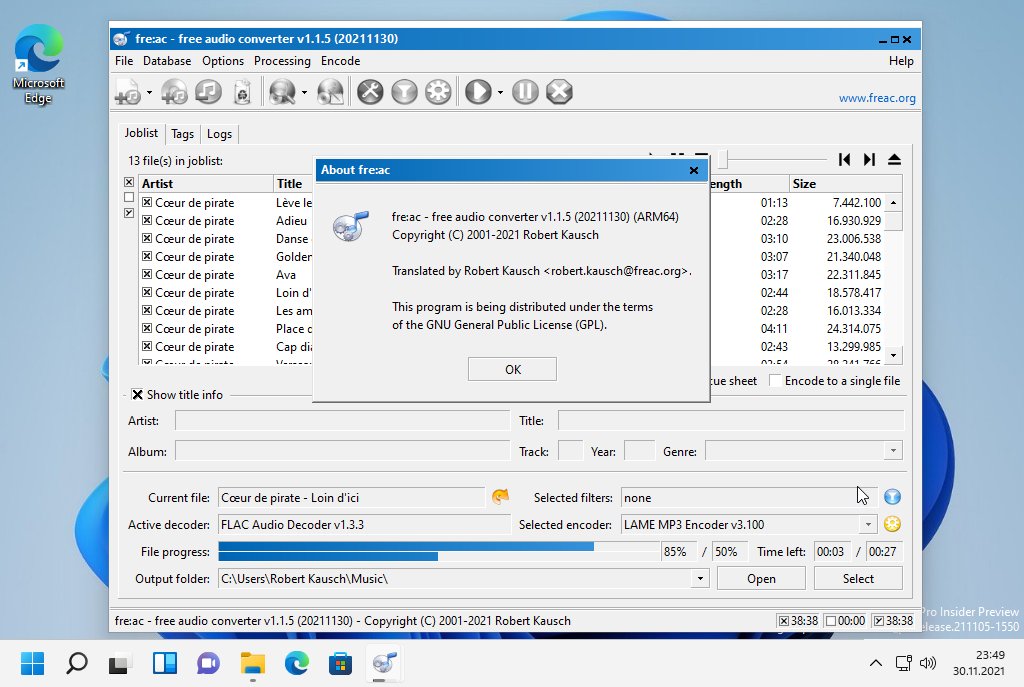Start encoding with the play icon

[x=478, y=92]
